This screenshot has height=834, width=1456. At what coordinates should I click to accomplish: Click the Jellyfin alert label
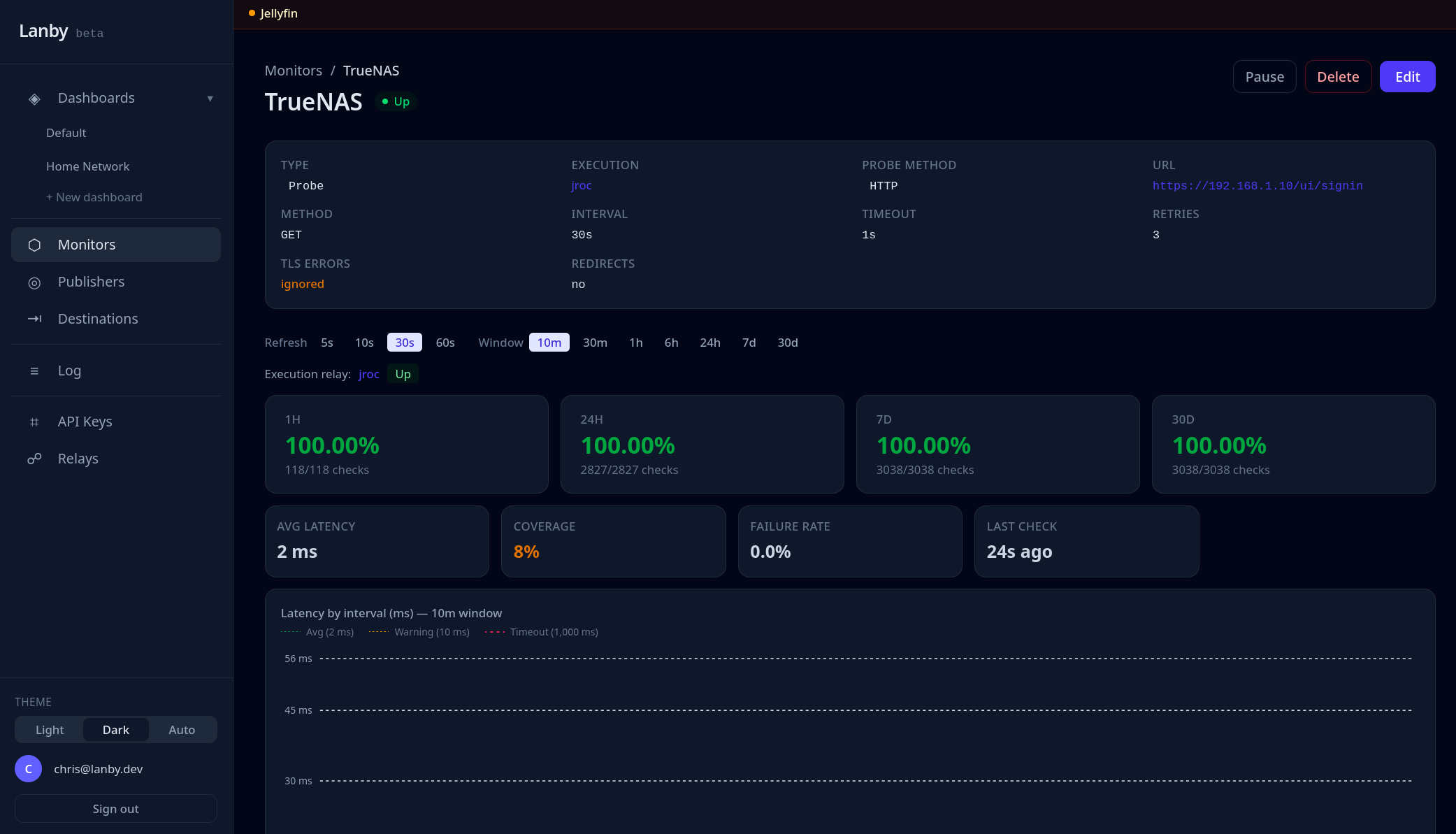(x=279, y=13)
